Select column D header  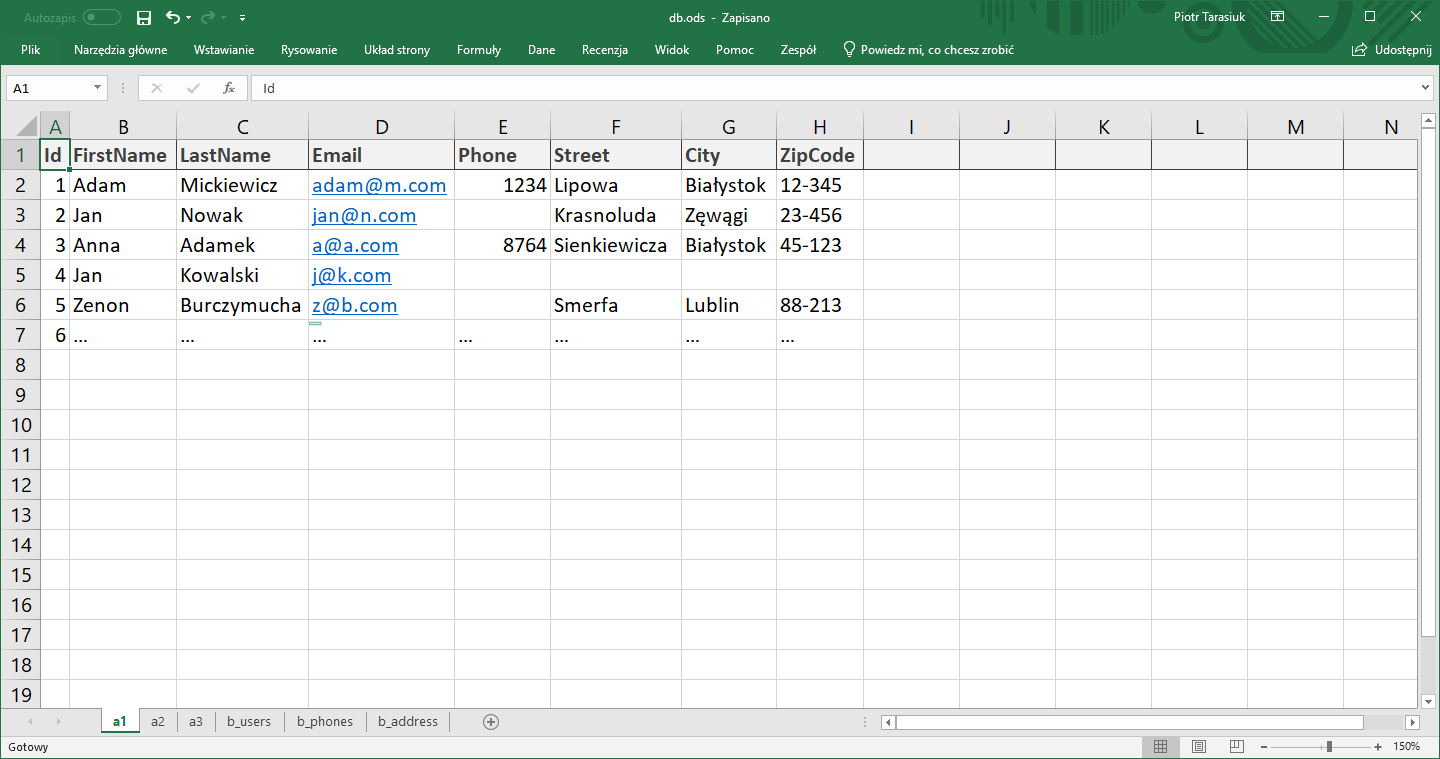[x=381, y=127]
